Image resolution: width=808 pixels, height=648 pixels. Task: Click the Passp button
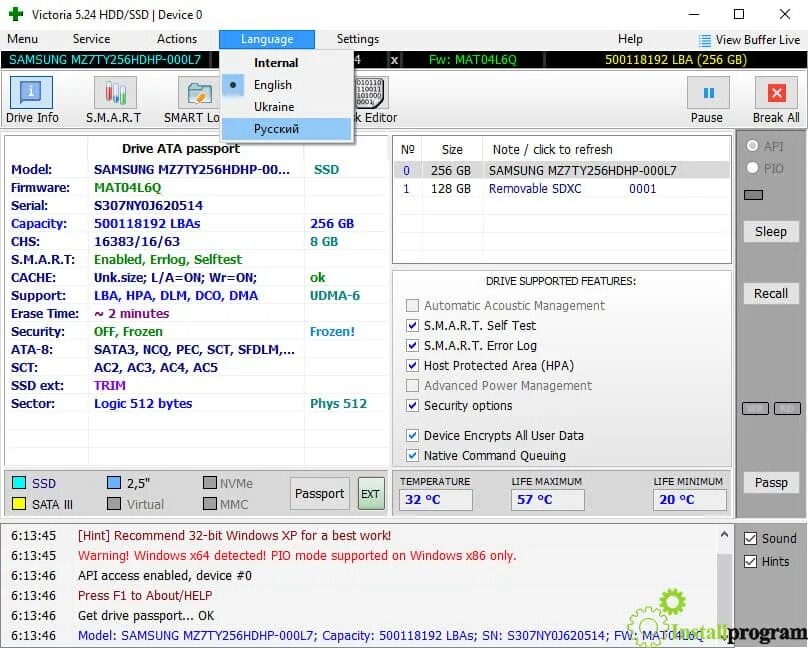(x=771, y=483)
